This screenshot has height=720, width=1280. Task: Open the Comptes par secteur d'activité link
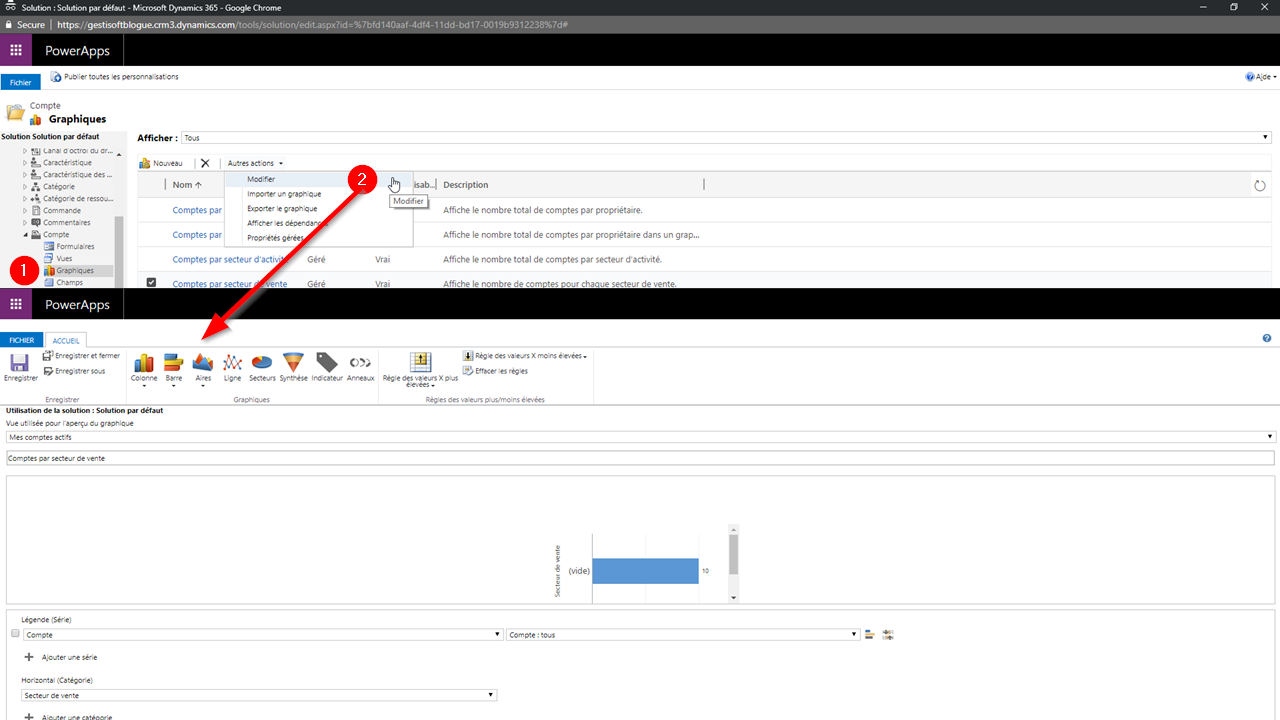tap(230, 259)
